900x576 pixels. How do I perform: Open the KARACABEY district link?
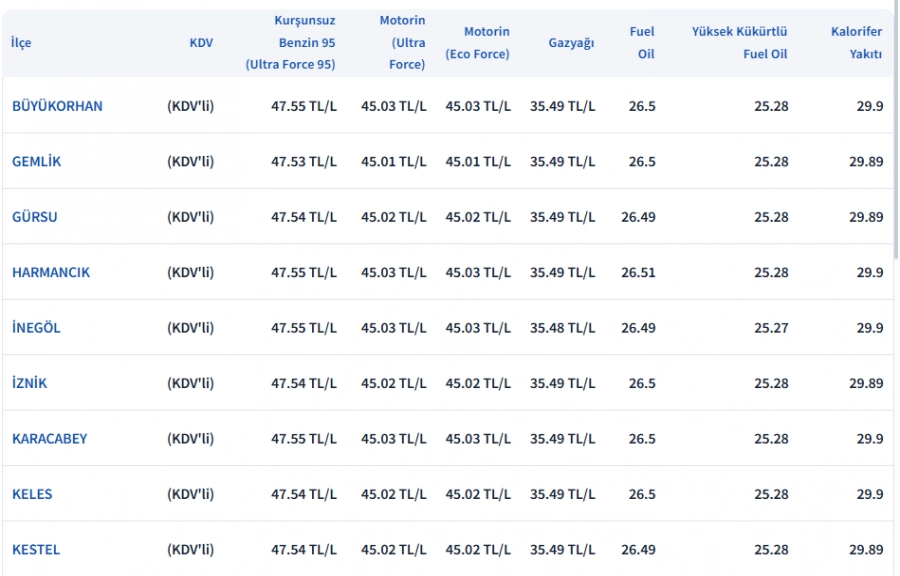click(49, 439)
